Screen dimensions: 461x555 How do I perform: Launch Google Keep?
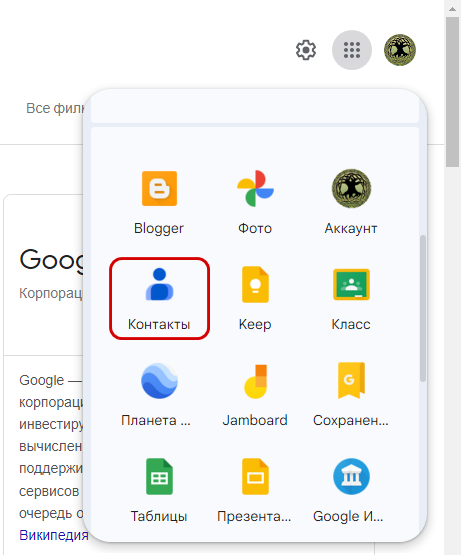(255, 298)
